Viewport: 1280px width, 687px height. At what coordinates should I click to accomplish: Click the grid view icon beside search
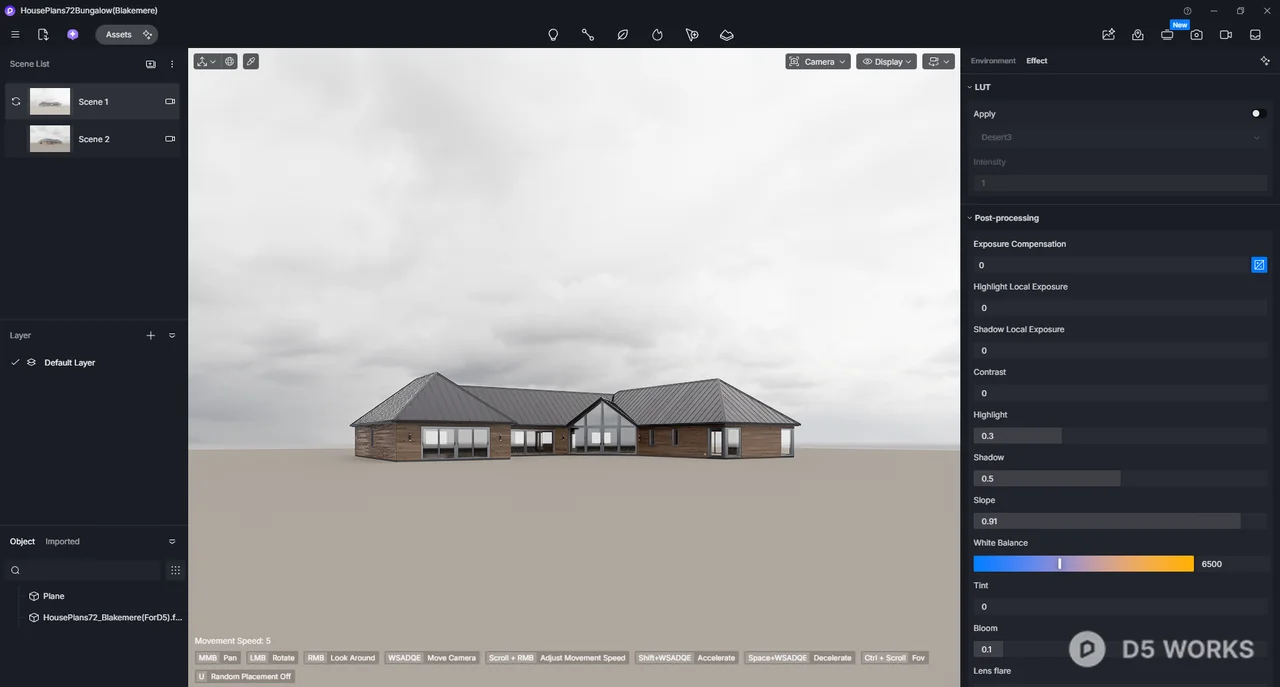click(175, 570)
